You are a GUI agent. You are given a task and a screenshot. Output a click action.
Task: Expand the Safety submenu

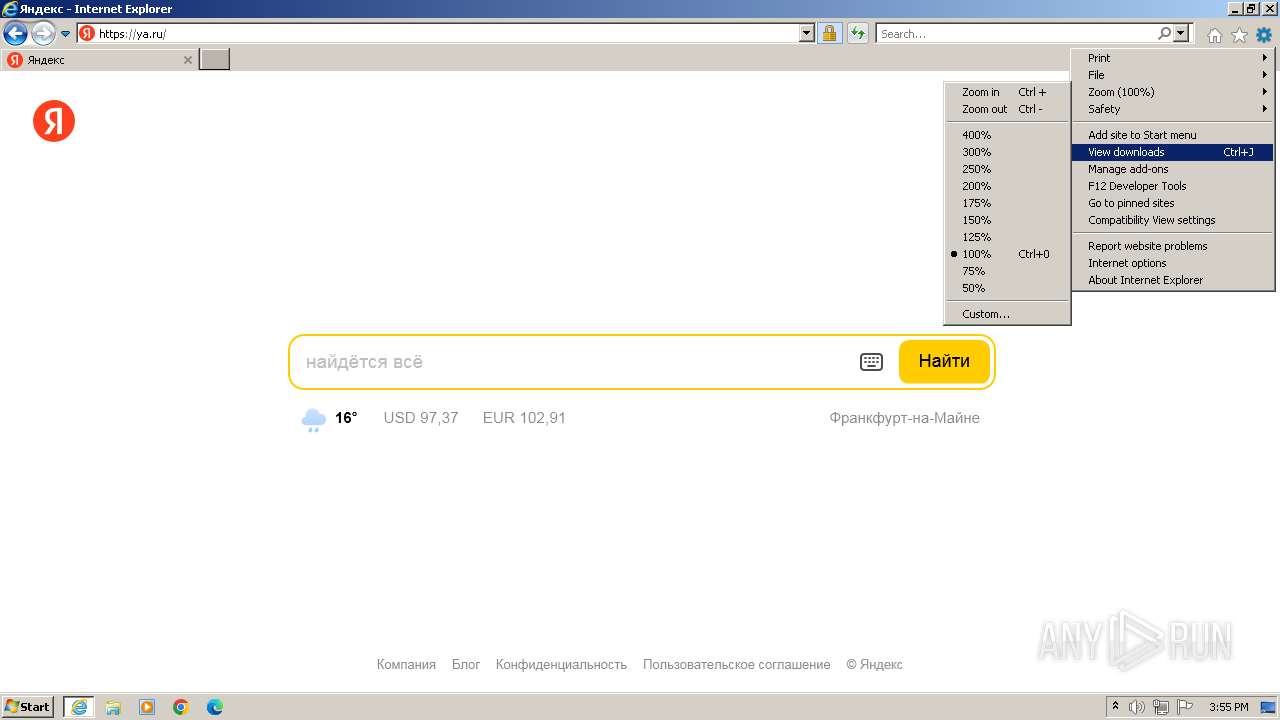pyautogui.click(x=1172, y=109)
